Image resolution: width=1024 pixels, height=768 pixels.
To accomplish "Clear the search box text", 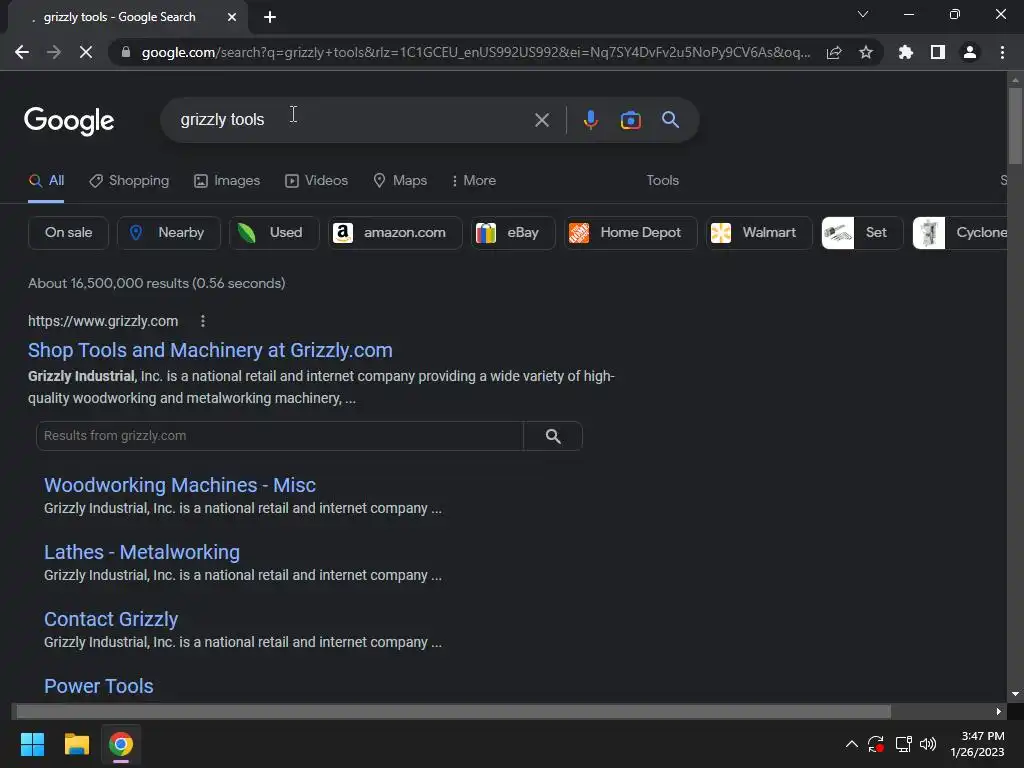I will [x=541, y=120].
